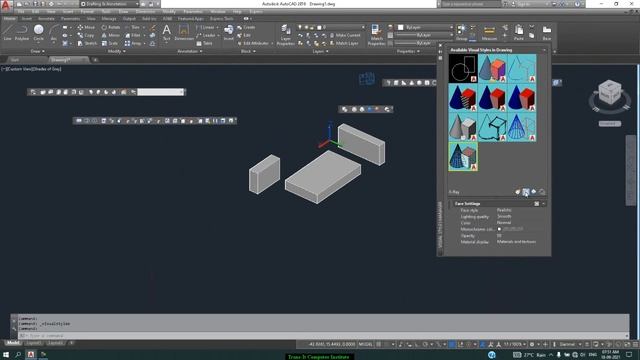Image resolution: width=640 pixels, height=360 pixels.
Task: Switch to the Layout1 tab
Action: point(34,343)
